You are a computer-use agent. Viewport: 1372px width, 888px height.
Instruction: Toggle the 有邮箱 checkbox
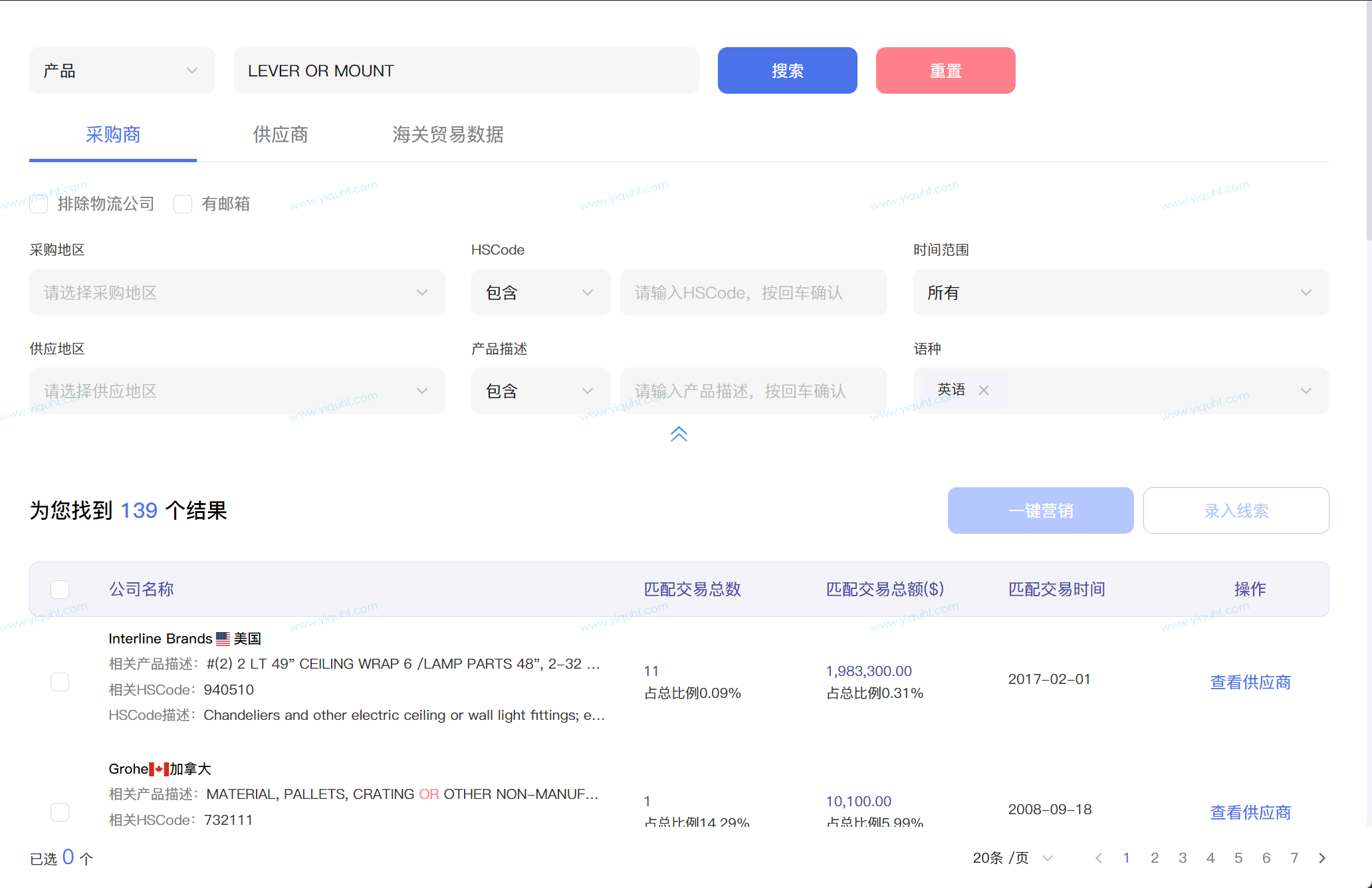click(x=183, y=204)
